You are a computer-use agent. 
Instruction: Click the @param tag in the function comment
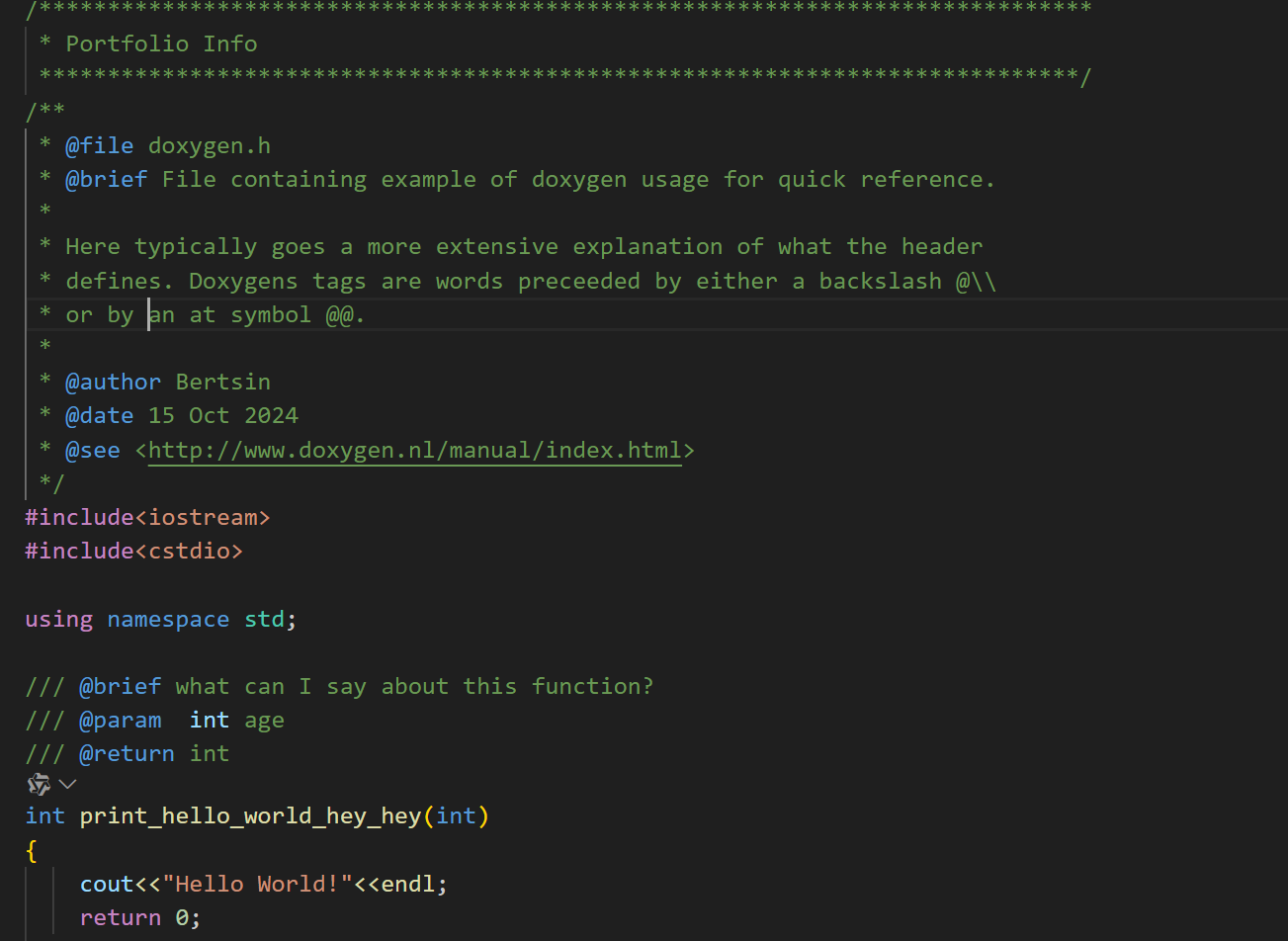tap(120, 721)
